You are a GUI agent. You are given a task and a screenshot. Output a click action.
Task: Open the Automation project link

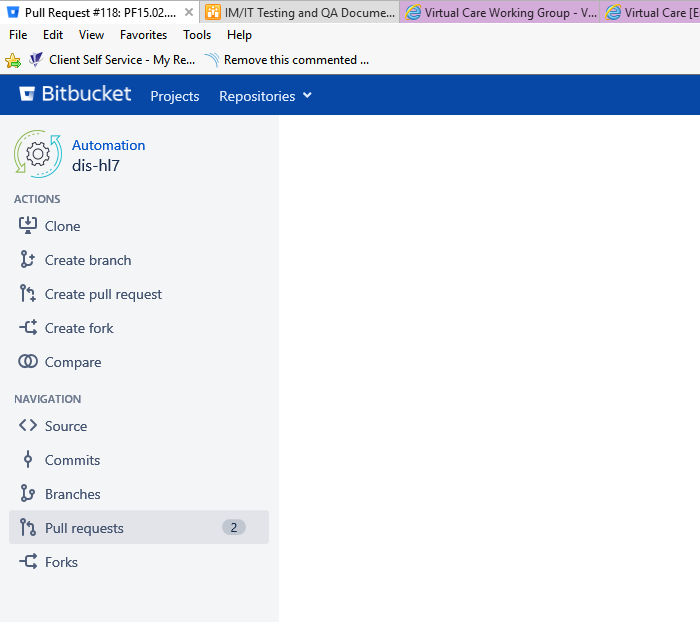pyautogui.click(x=108, y=145)
